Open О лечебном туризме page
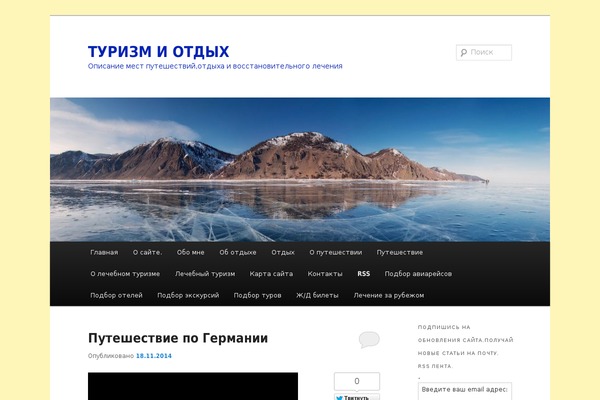The width and height of the screenshot is (600, 400). click(125, 274)
